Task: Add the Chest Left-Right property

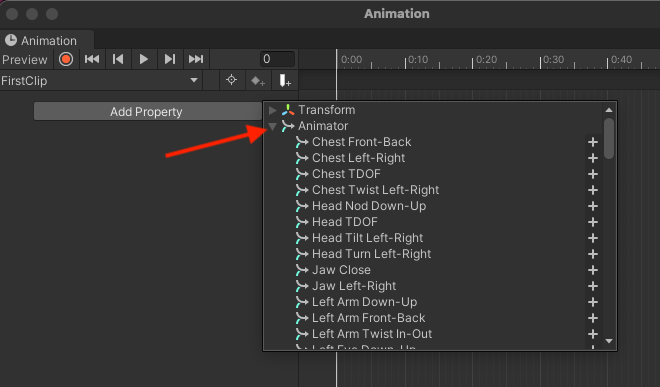Action: [x=593, y=158]
